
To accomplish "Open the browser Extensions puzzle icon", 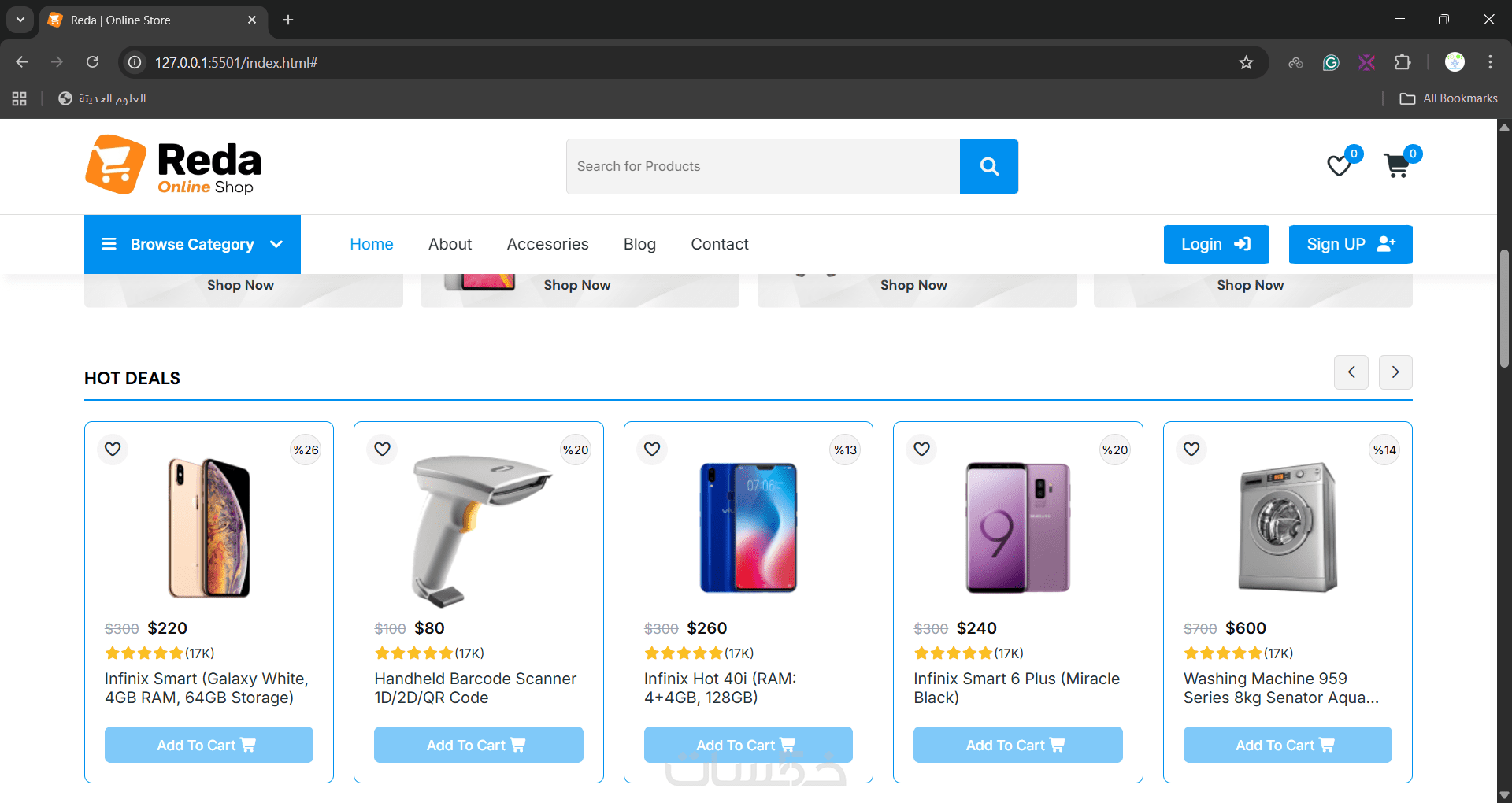I will coord(1403,62).
